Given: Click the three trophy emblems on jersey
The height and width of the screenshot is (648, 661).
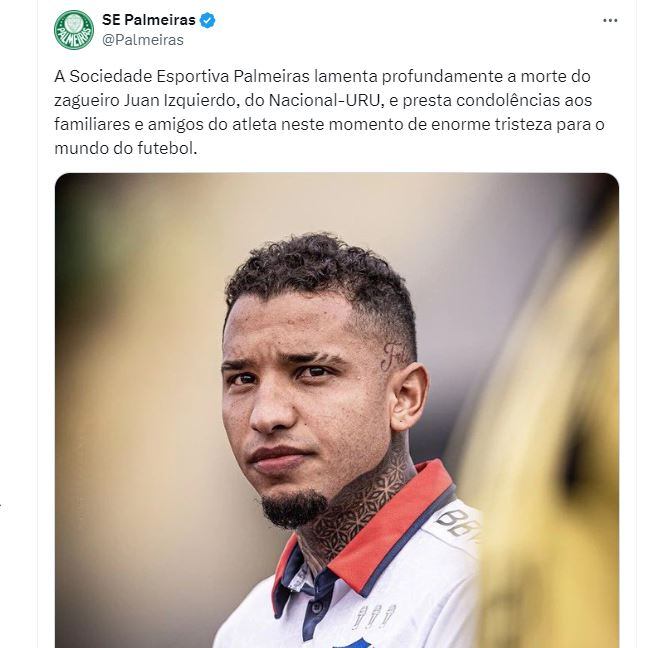Looking at the screenshot, I should (374, 616).
